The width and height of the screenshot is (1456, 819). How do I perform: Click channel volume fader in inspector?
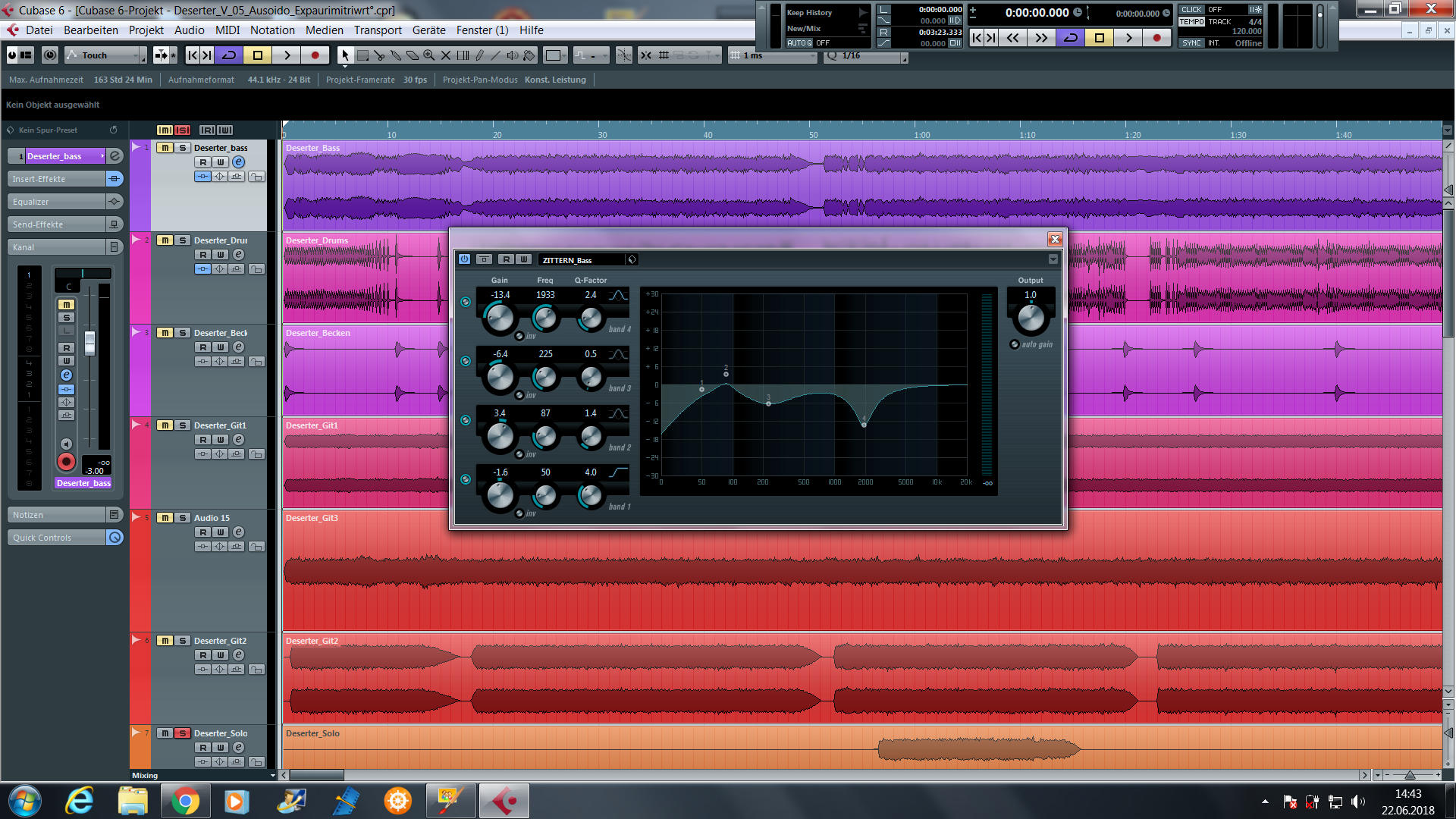(x=89, y=343)
